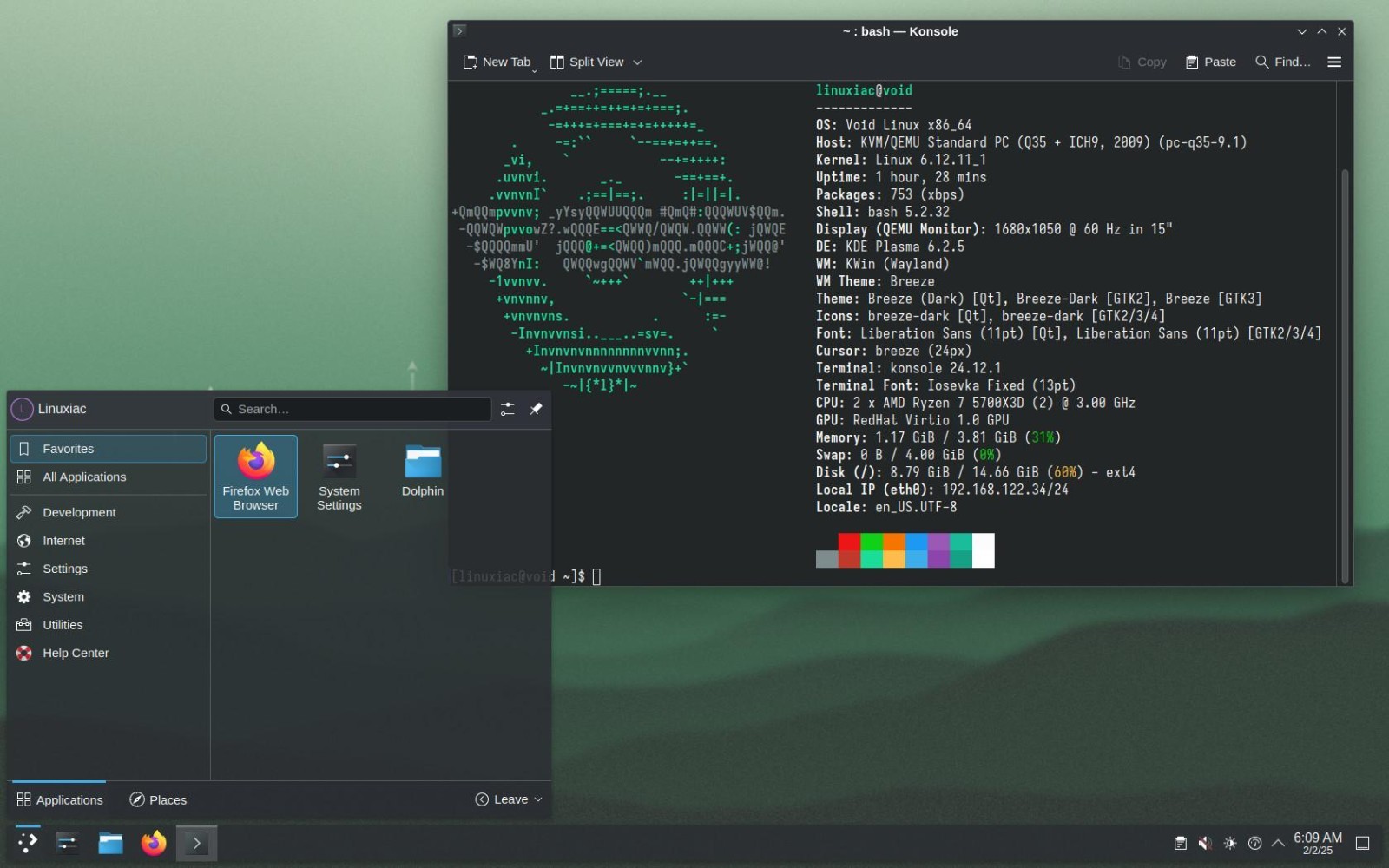Expand the Leave dropdown arrow
The width and height of the screenshot is (1389, 868).
tap(538, 799)
